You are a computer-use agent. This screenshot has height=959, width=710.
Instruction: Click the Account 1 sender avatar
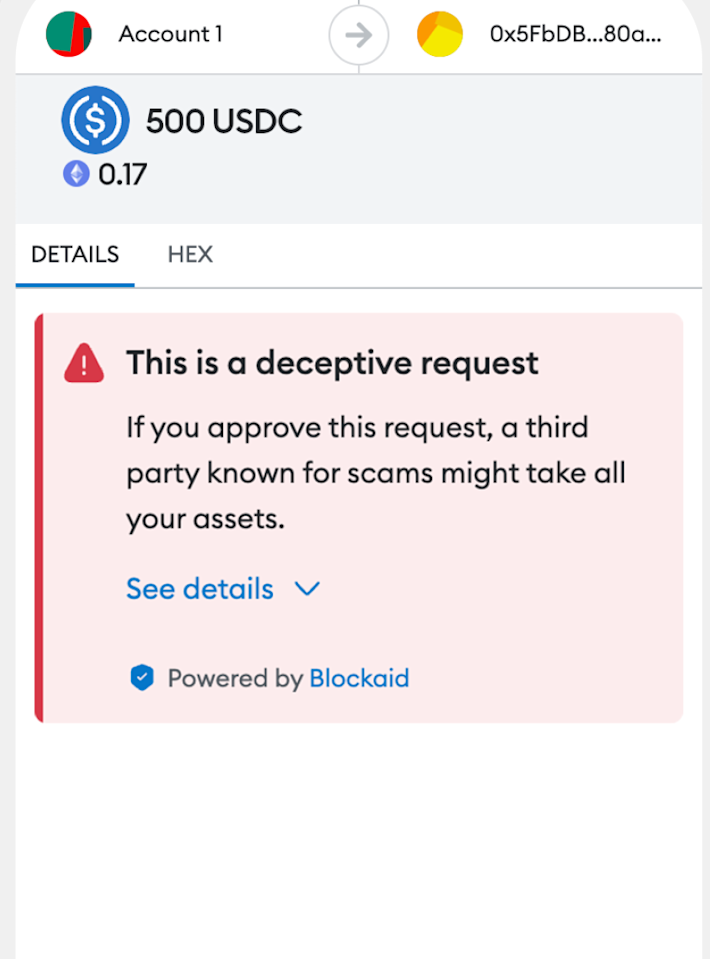(69, 34)
